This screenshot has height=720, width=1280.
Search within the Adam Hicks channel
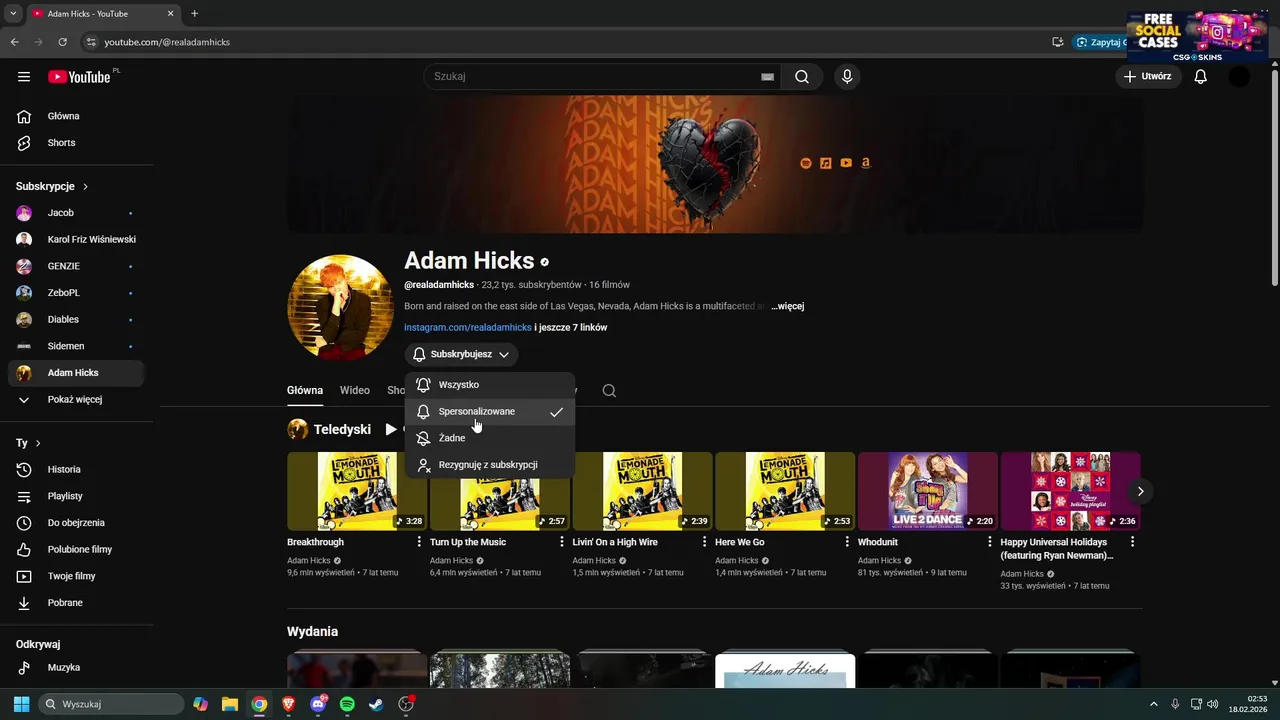(609, 391)
